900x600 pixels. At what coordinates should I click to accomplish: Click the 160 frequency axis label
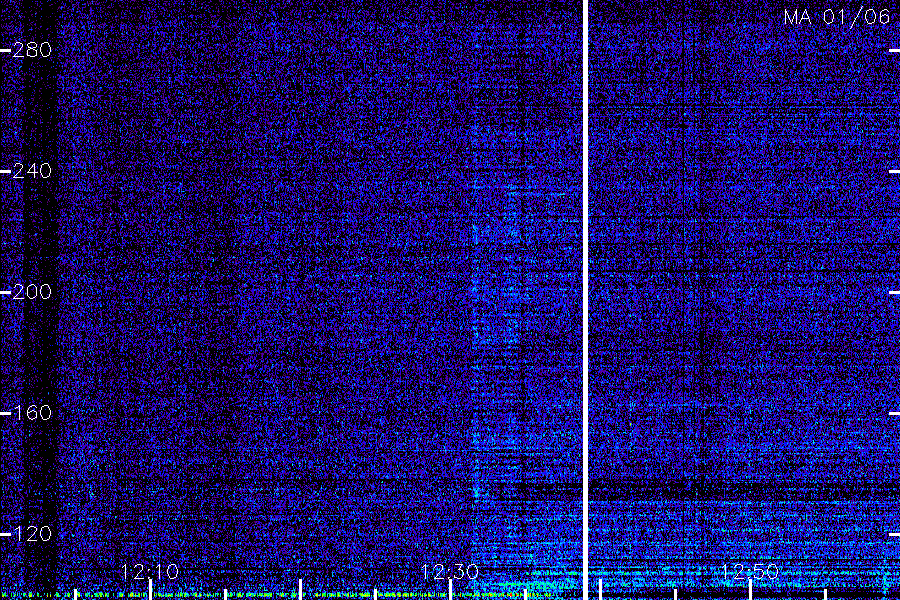coord(32,413)
